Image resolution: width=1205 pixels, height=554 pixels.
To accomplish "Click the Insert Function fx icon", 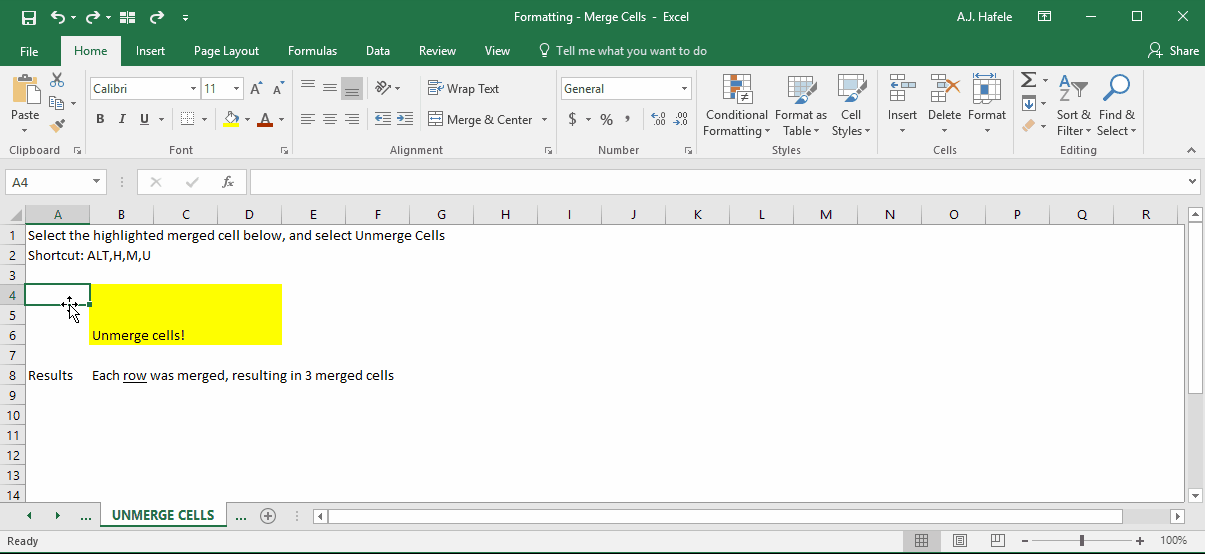I will tap(228, 182).
